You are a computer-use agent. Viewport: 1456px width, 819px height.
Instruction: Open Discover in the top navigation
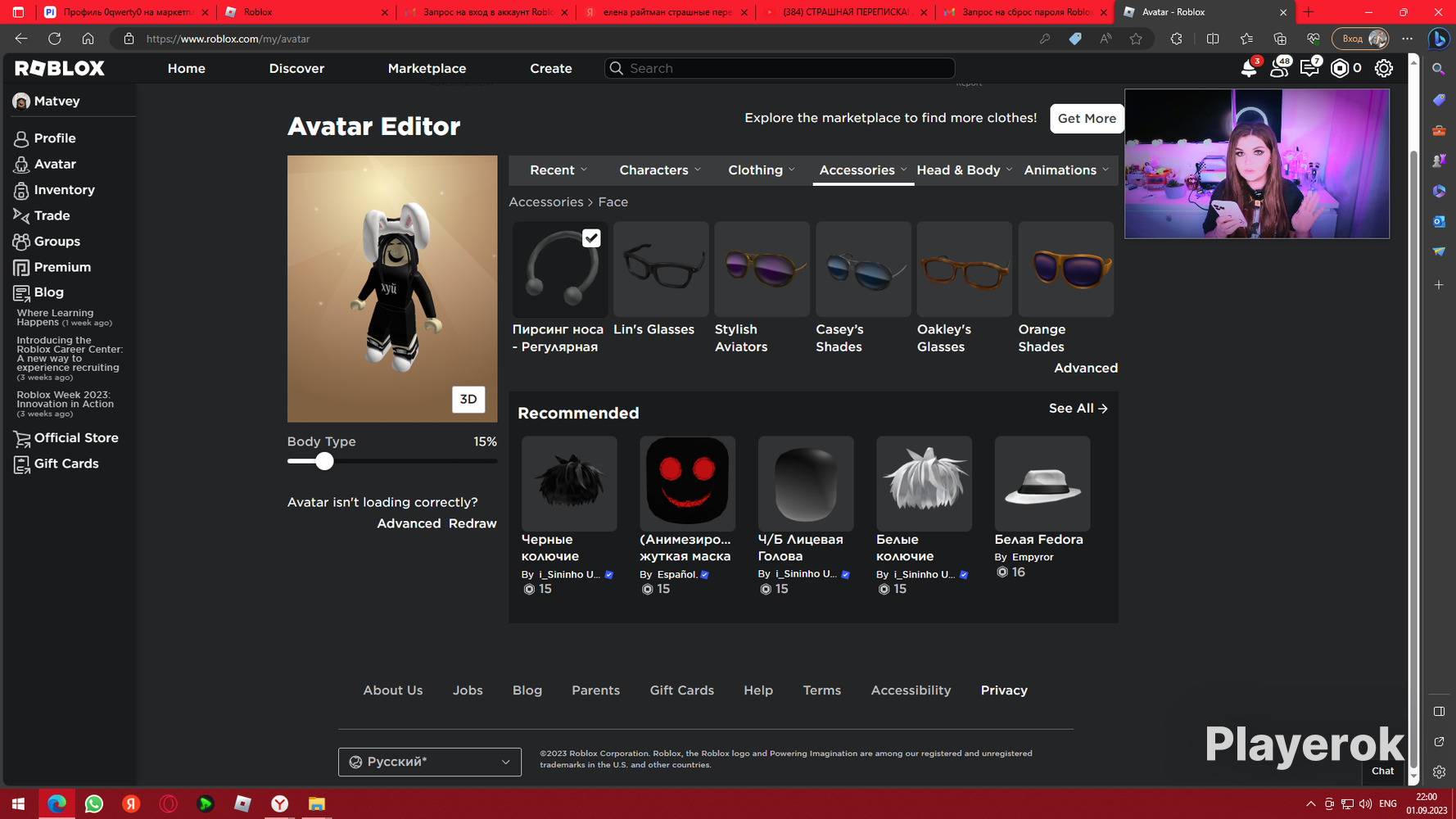[296, 69]
